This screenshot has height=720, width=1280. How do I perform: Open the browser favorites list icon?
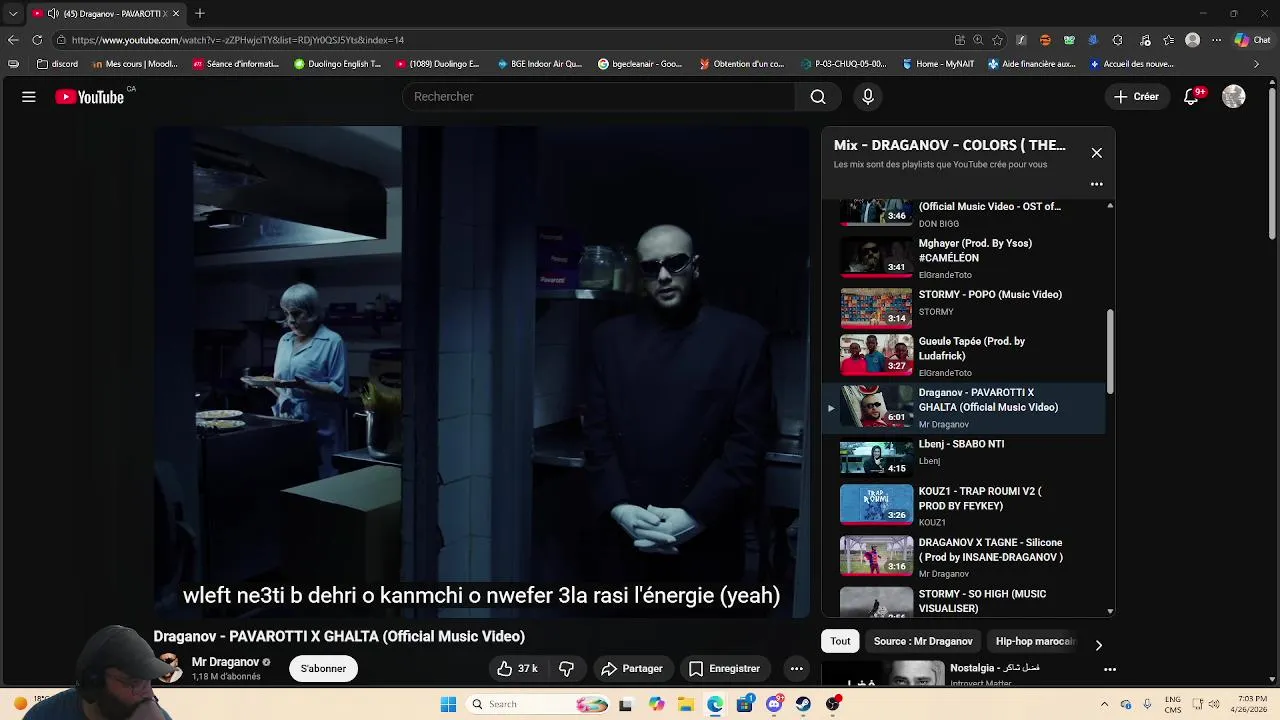pos(1169,40)
